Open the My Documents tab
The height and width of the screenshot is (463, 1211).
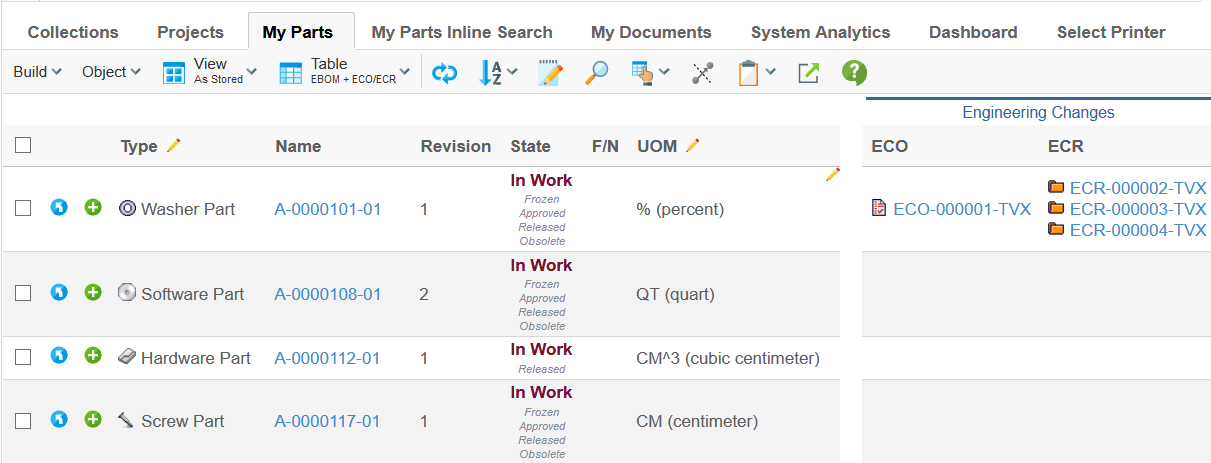[651, 32]
